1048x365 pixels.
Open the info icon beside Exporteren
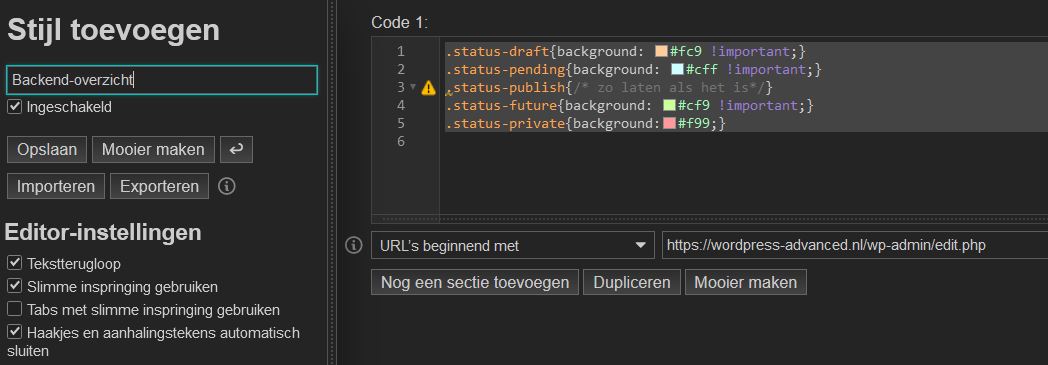point(227,187)
